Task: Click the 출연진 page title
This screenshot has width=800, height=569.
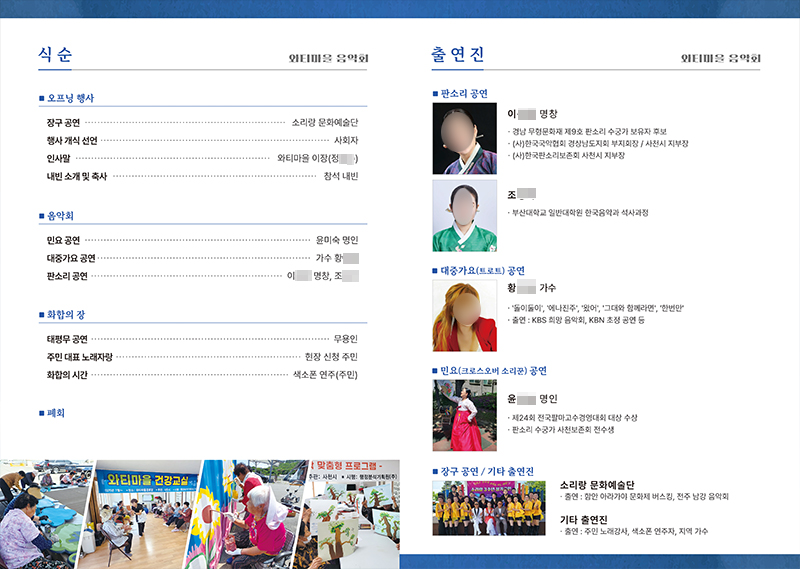Action: [457, 56]
